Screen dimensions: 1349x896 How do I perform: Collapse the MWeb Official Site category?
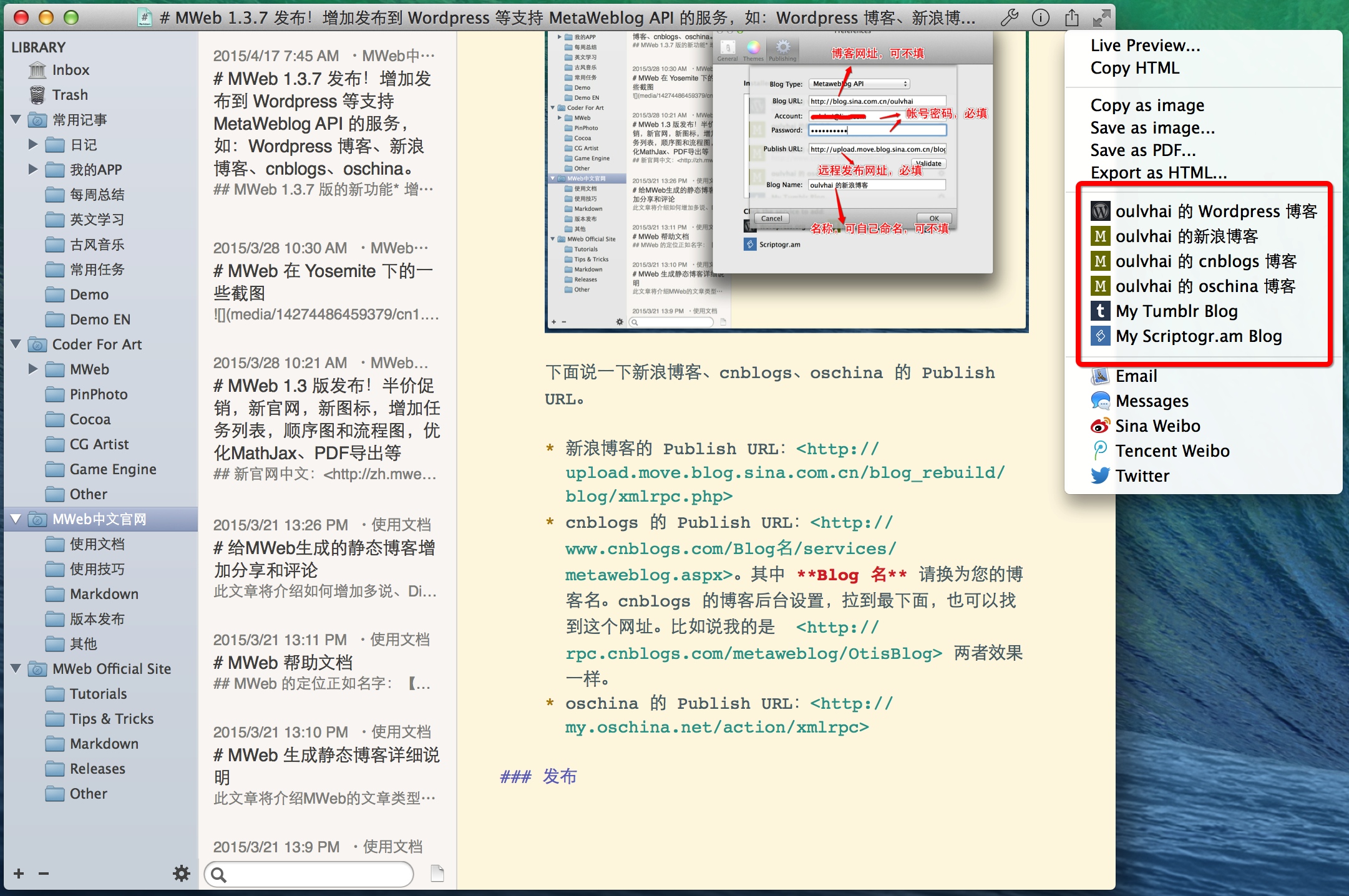(x=16, y=668)
